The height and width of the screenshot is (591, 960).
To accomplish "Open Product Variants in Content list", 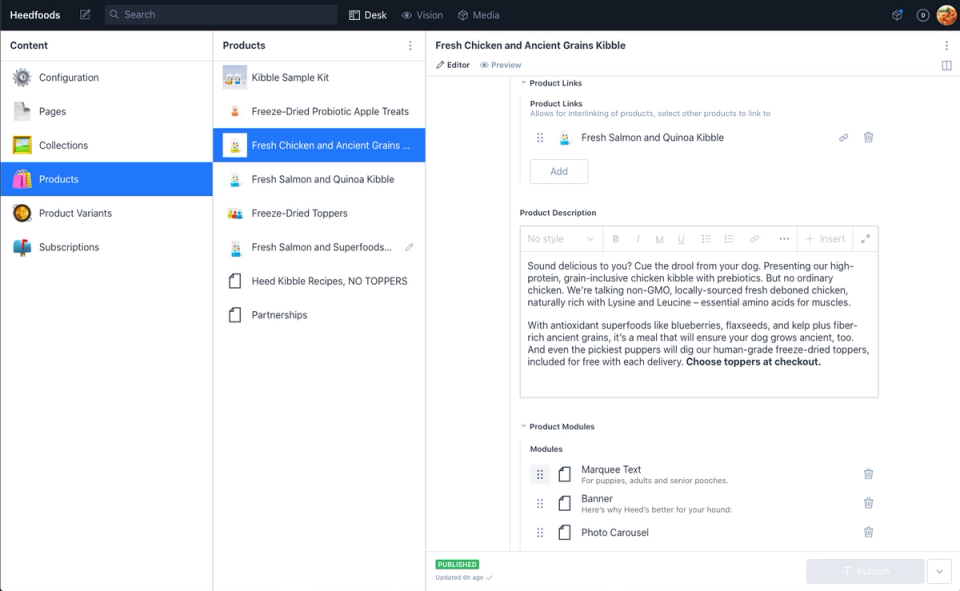I will (107, 213).
